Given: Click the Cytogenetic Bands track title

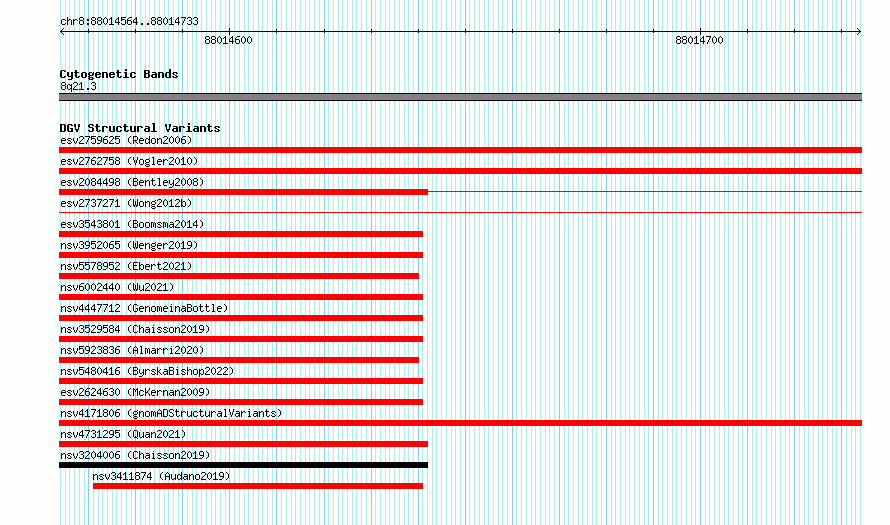Looking at the screenshot, I should pyautogui.click(x=119, y=74).
